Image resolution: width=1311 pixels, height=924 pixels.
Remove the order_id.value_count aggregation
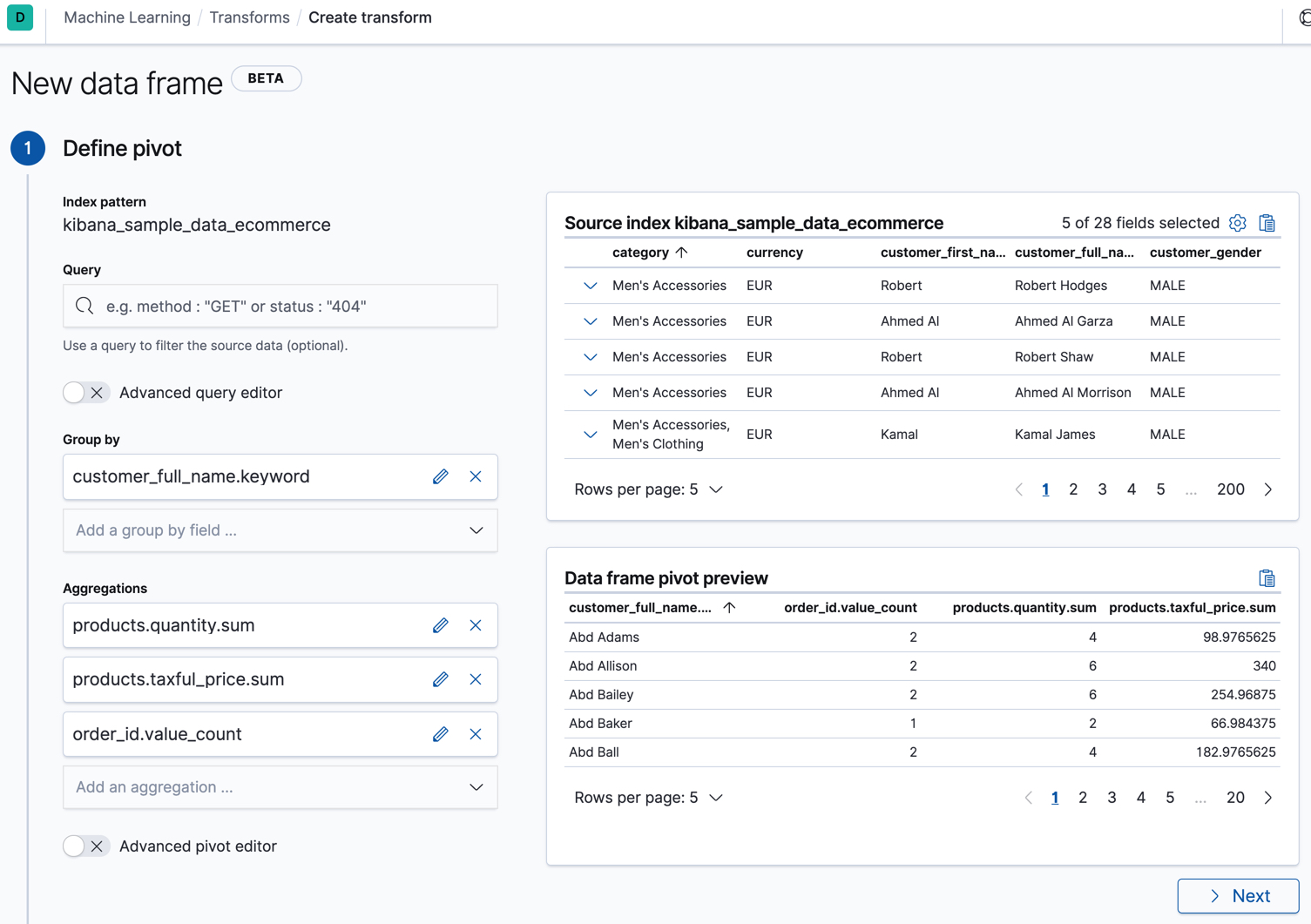[476, 733]
